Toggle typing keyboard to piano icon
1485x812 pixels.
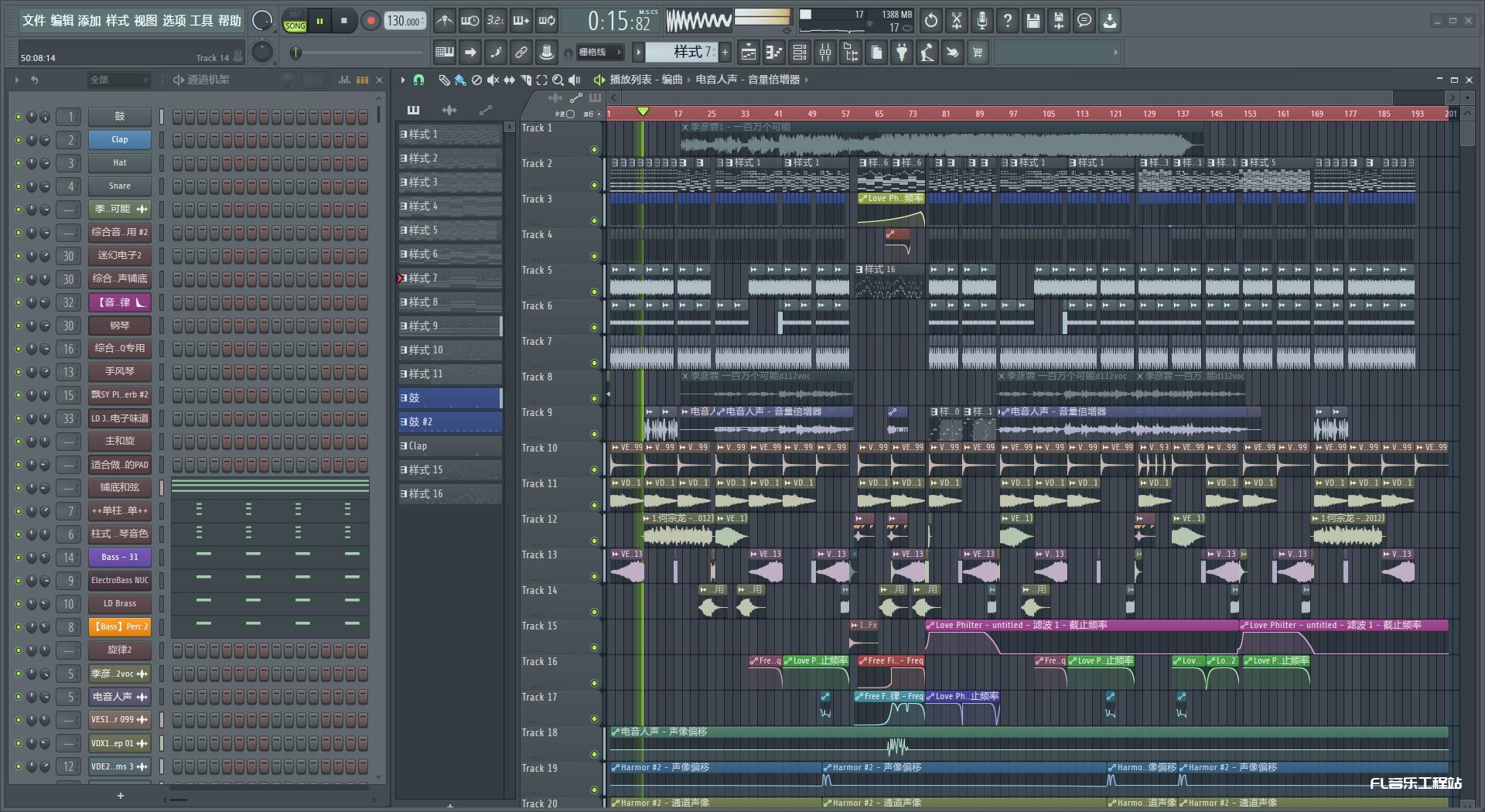(x=445, y=53)
